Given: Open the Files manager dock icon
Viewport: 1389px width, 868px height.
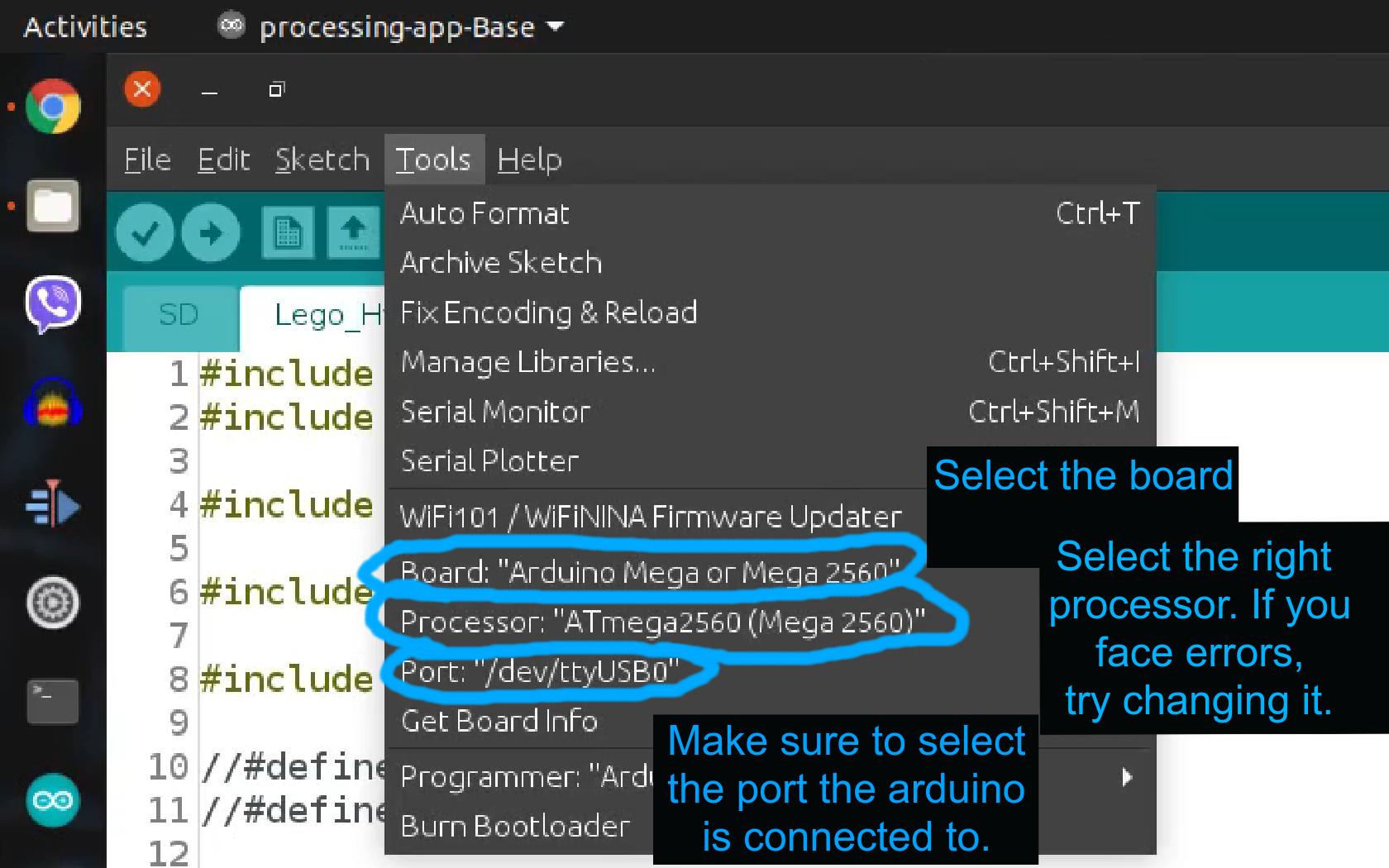Looking at the screenshot, I should [x=53, y=206].
